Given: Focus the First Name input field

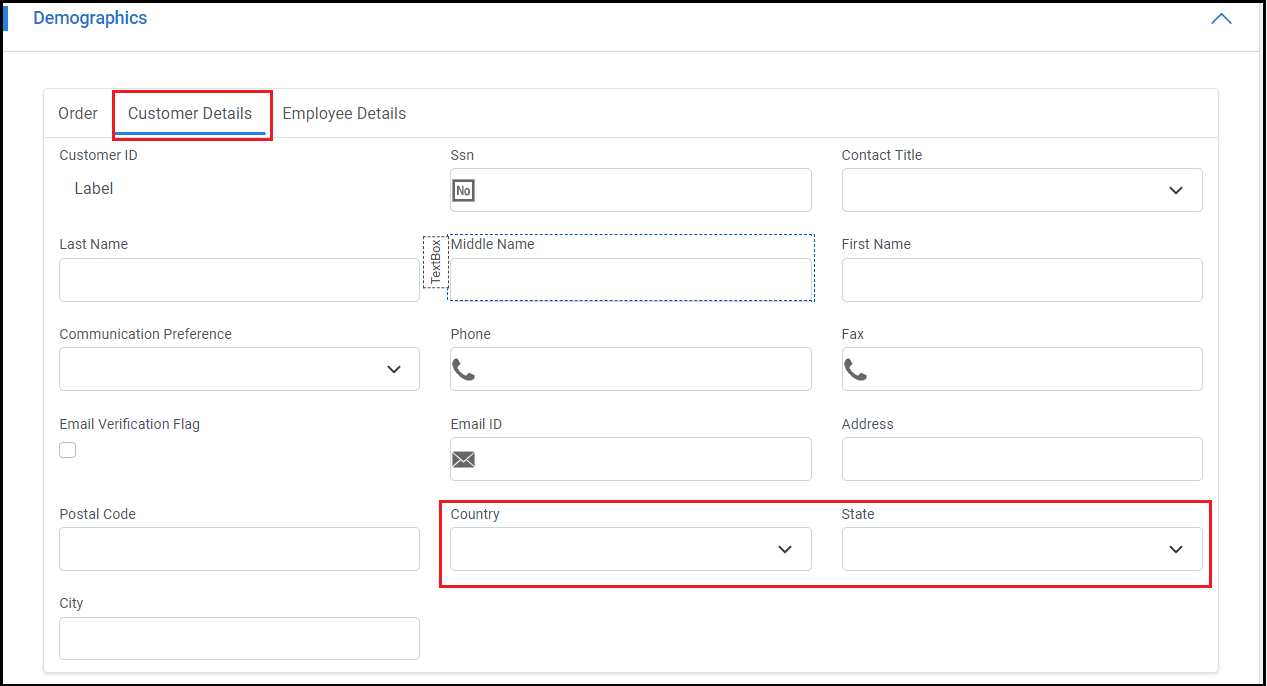Looking at the screenshot, I should (x=1022, y=280).
